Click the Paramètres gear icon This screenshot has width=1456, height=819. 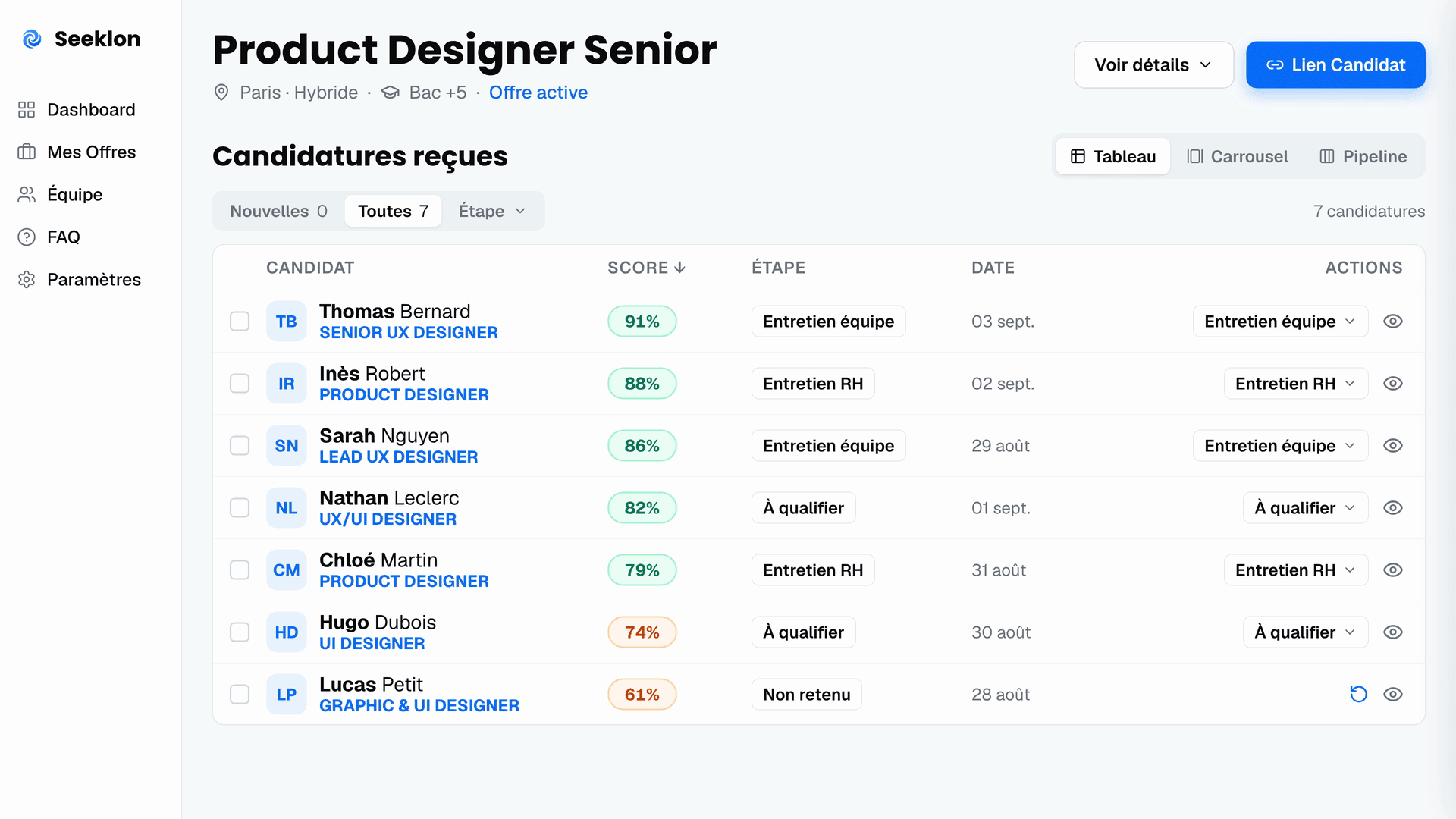pos(27,280)
